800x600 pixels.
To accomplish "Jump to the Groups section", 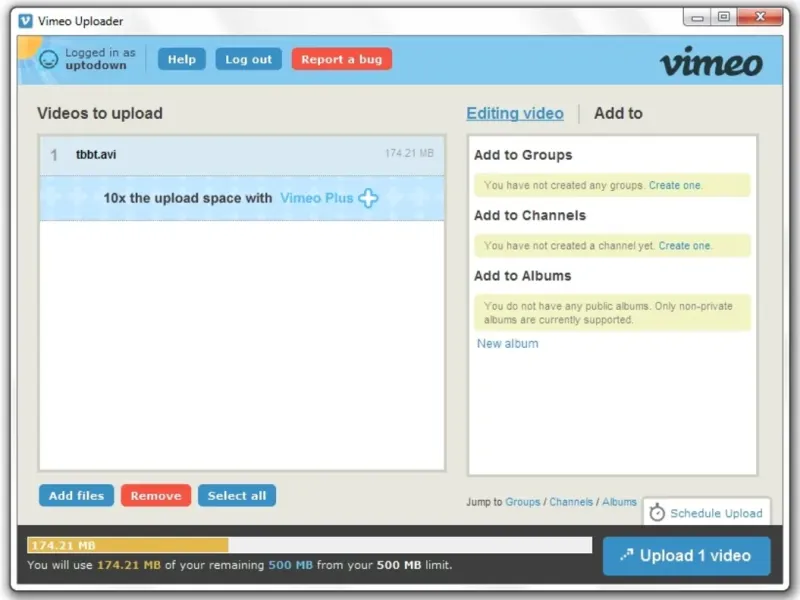I will (522, 502).
